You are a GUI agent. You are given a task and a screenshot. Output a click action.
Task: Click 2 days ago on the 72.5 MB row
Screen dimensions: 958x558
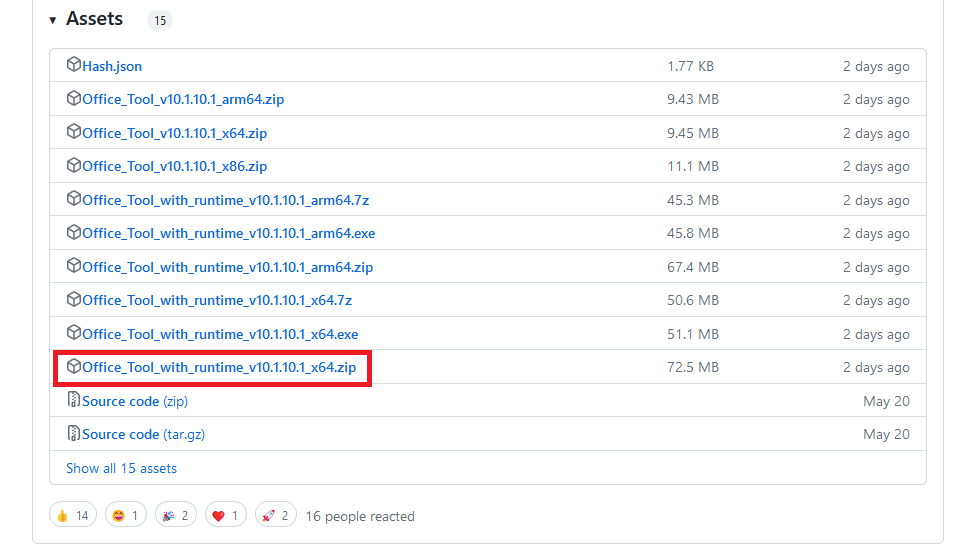tap(876, 368)
